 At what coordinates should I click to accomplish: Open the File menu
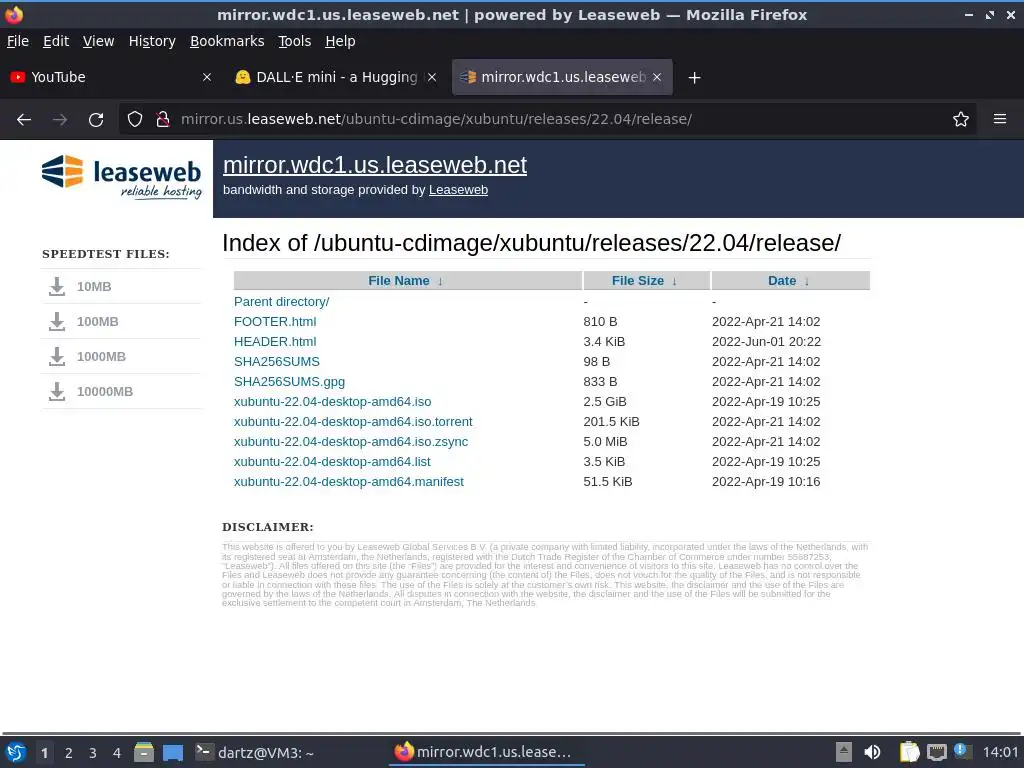[x=18, y=41]
